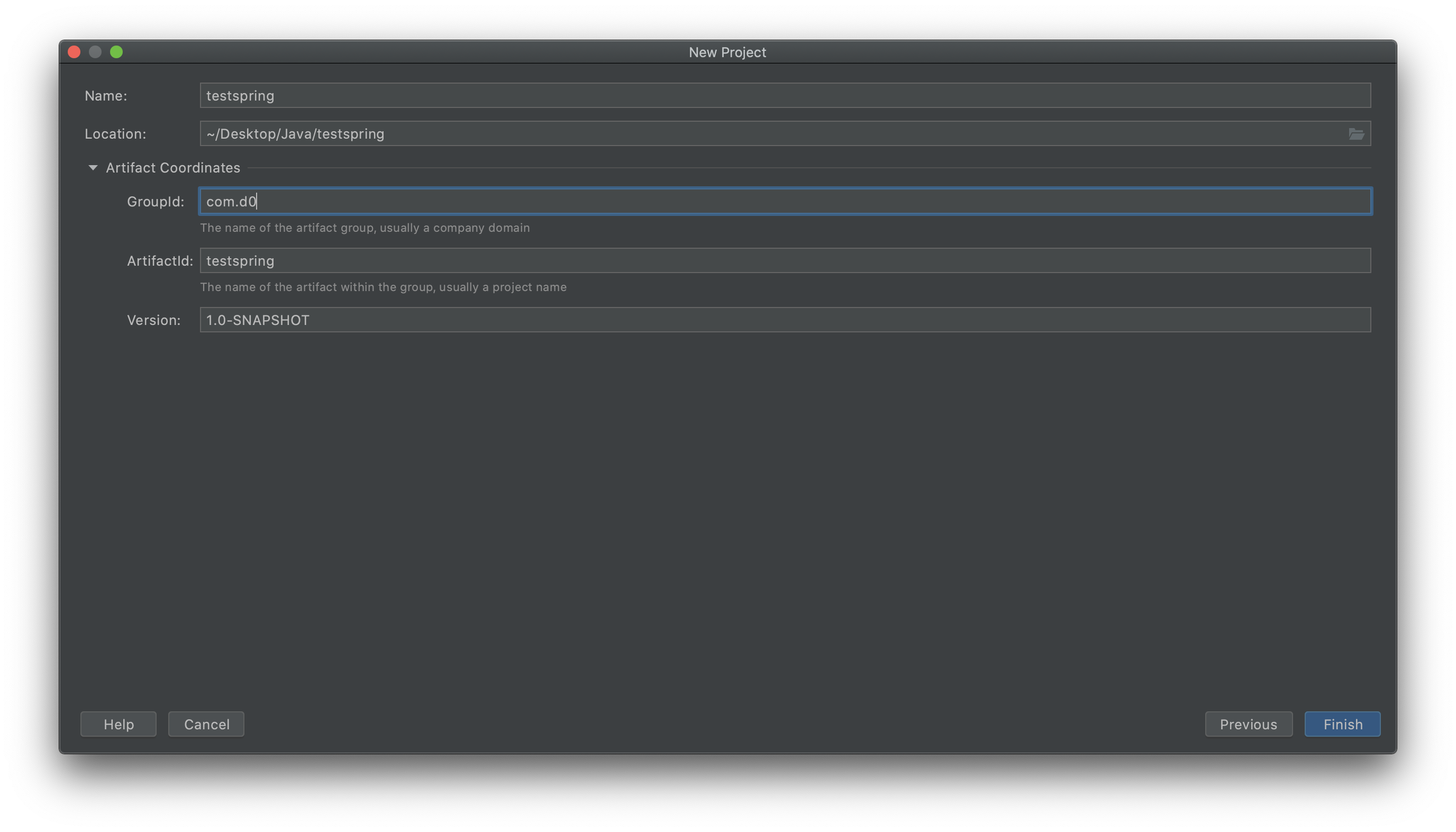Go back with the Previous button
The image size is (1456, 832).
(x=1248, y=724)
